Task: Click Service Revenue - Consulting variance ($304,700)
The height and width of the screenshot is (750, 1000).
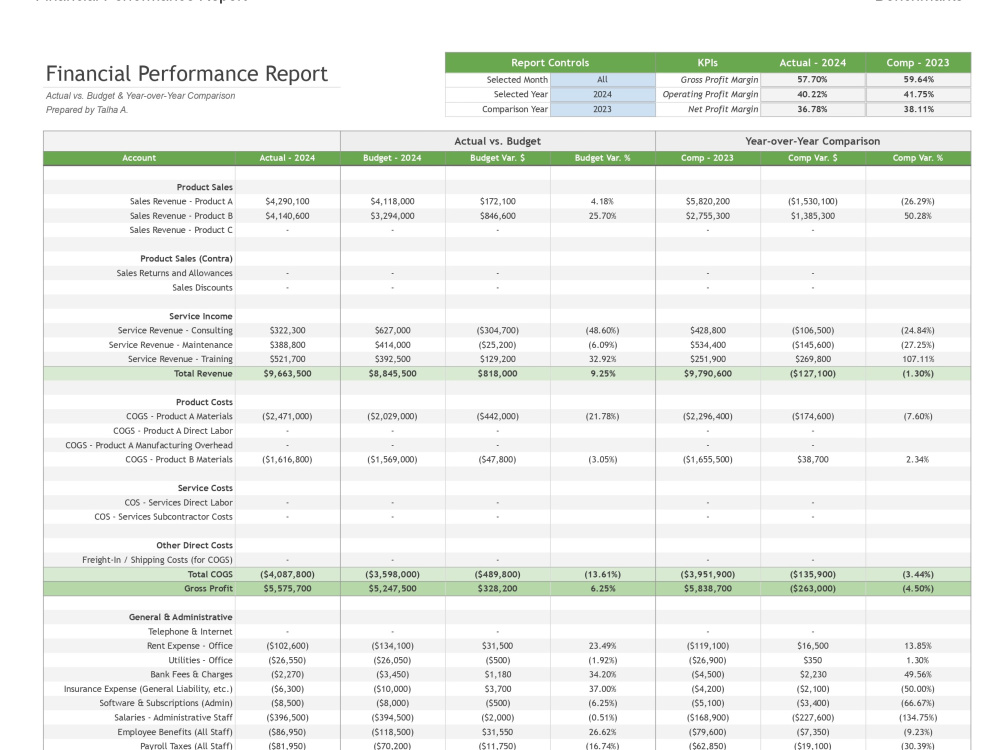Action: coord(497,330)
